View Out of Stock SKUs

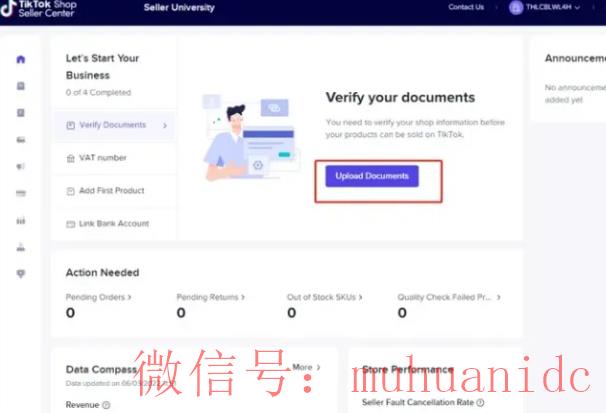pyautogui.click(x=325, y=297)
